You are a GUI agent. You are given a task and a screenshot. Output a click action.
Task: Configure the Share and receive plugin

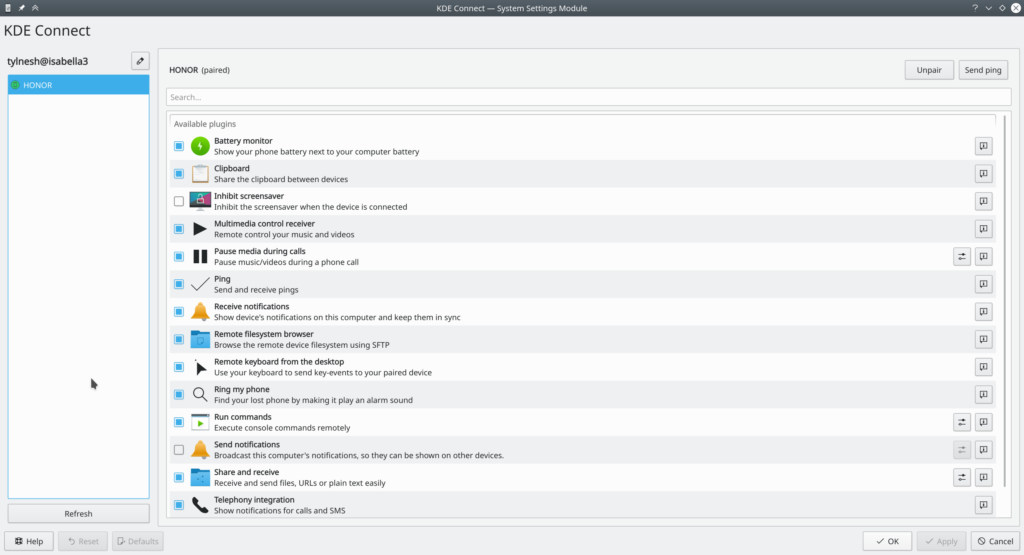(x=961, y=477)
